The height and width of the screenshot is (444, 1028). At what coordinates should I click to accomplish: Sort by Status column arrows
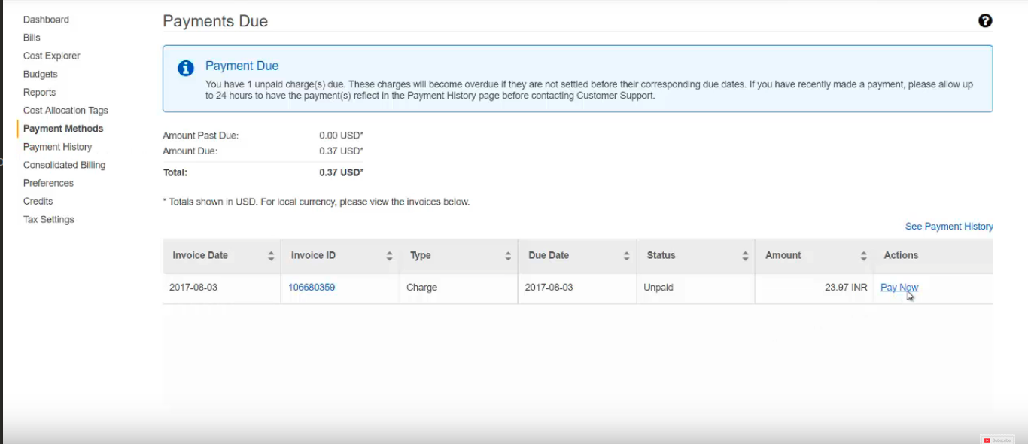coord(745,256)
